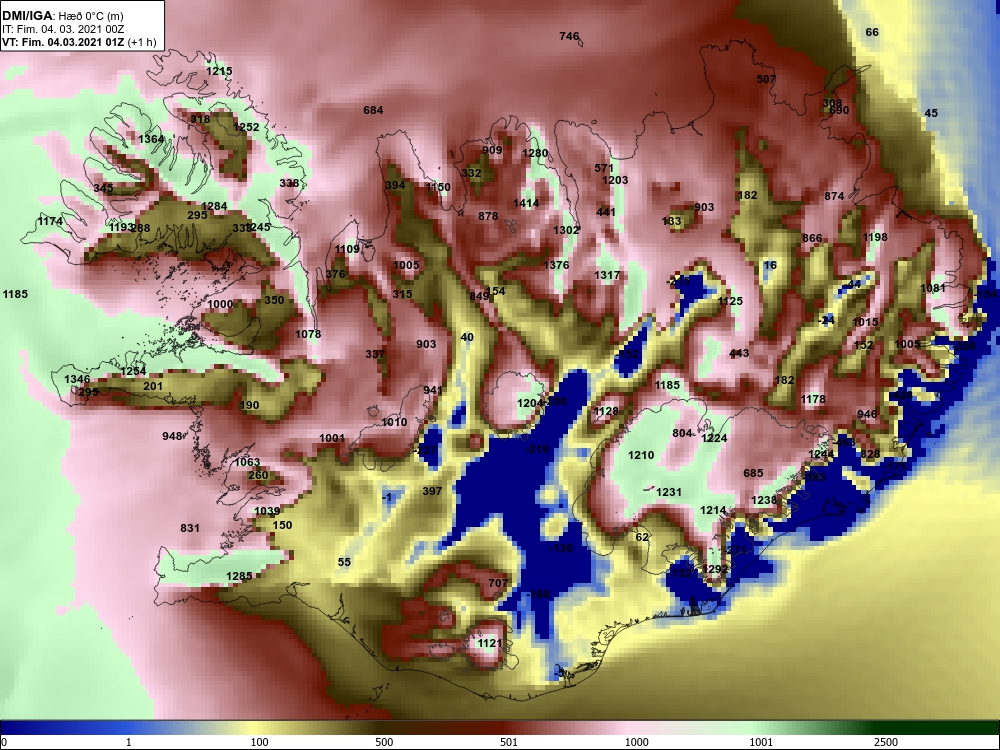Click the map value '1302'
Screen dimensions: 1000x750
566,230
